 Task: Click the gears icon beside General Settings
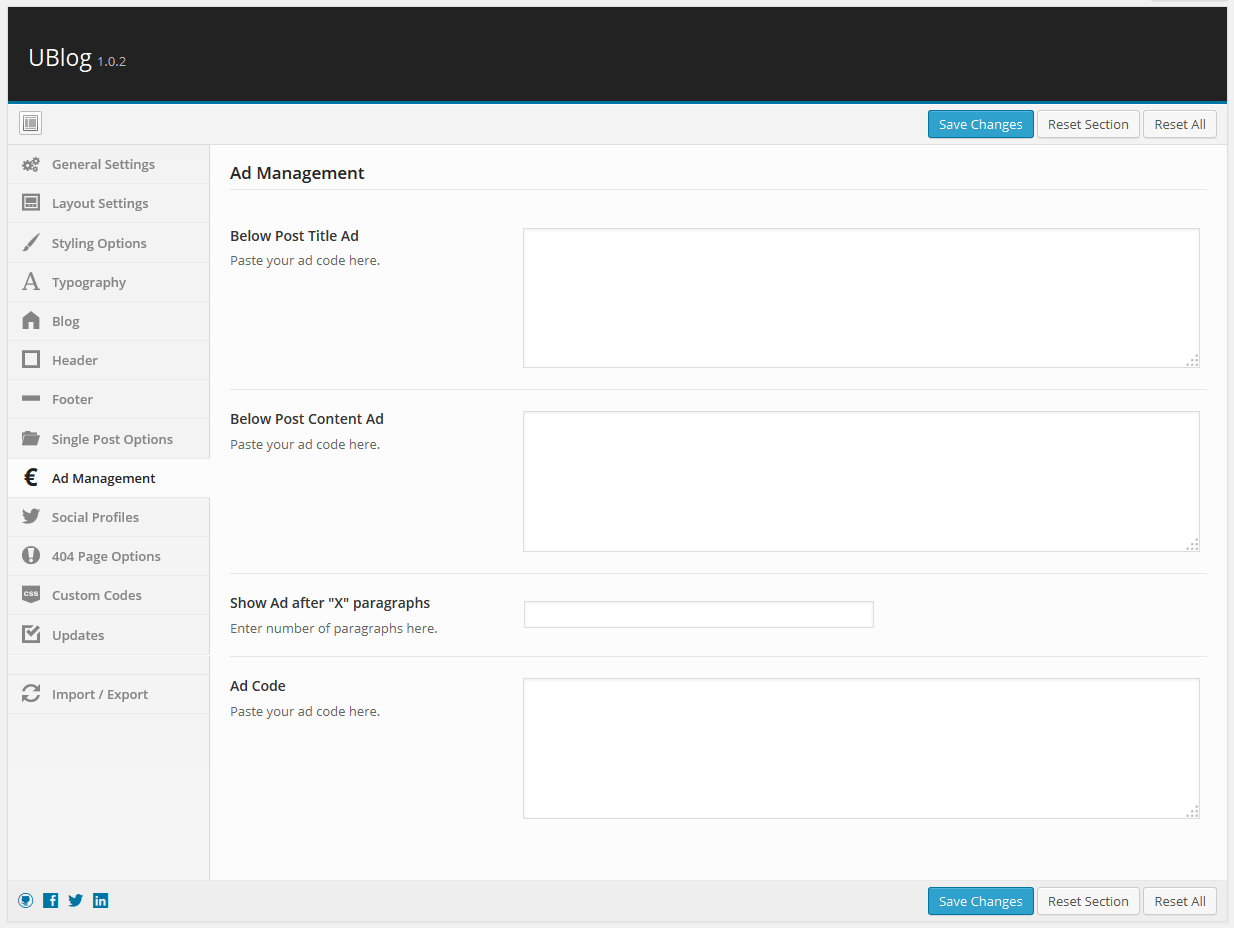pyautogui.click(x=31, y=165)
